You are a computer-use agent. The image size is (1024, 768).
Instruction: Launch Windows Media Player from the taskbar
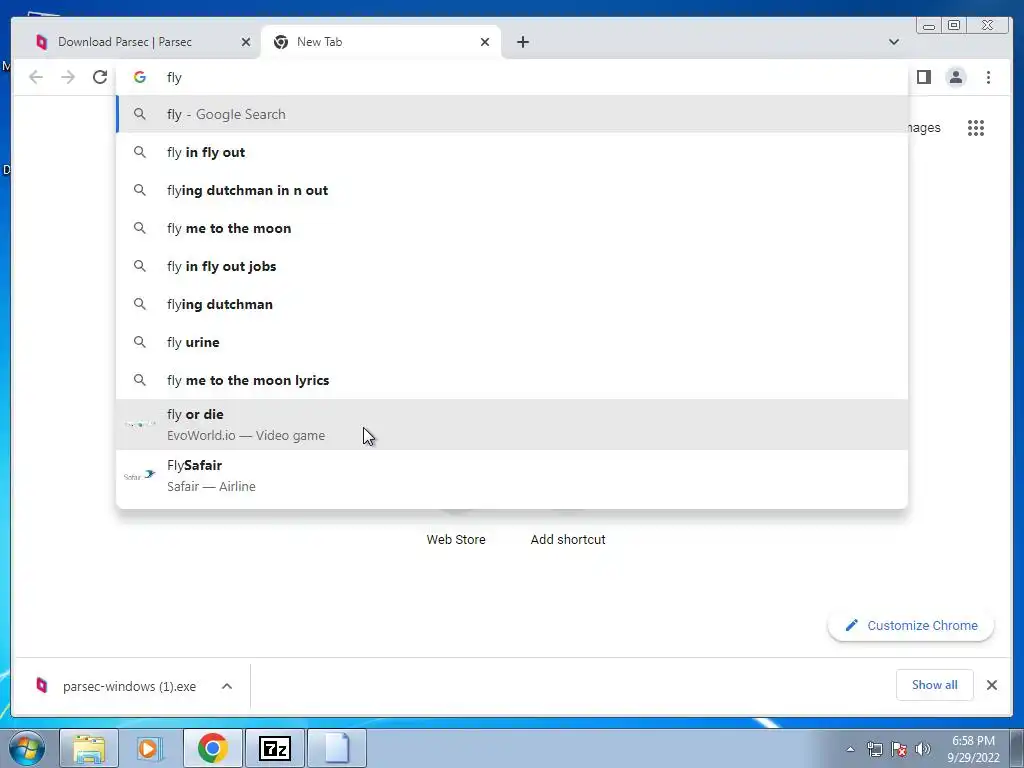pos(151,748)
